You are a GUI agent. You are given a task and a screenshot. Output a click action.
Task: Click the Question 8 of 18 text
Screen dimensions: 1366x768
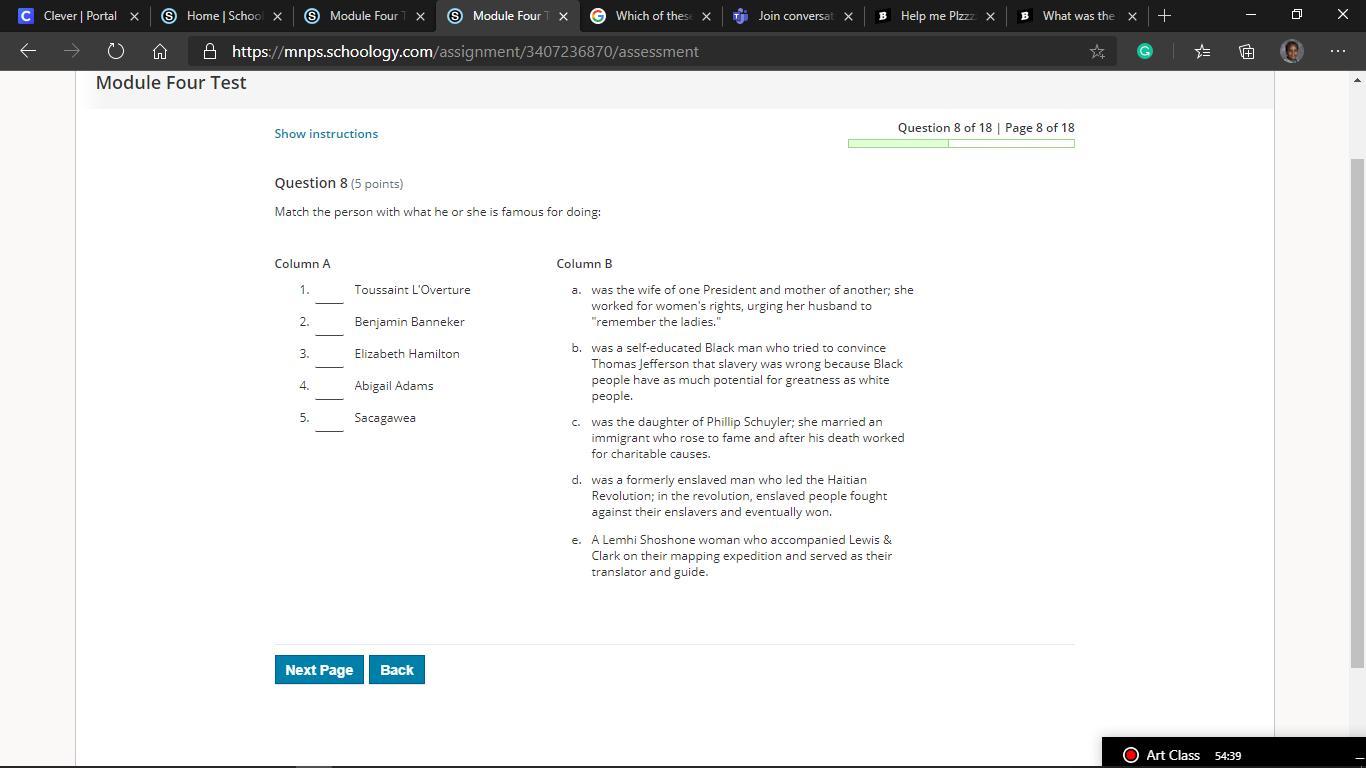[x=945, y=127]
